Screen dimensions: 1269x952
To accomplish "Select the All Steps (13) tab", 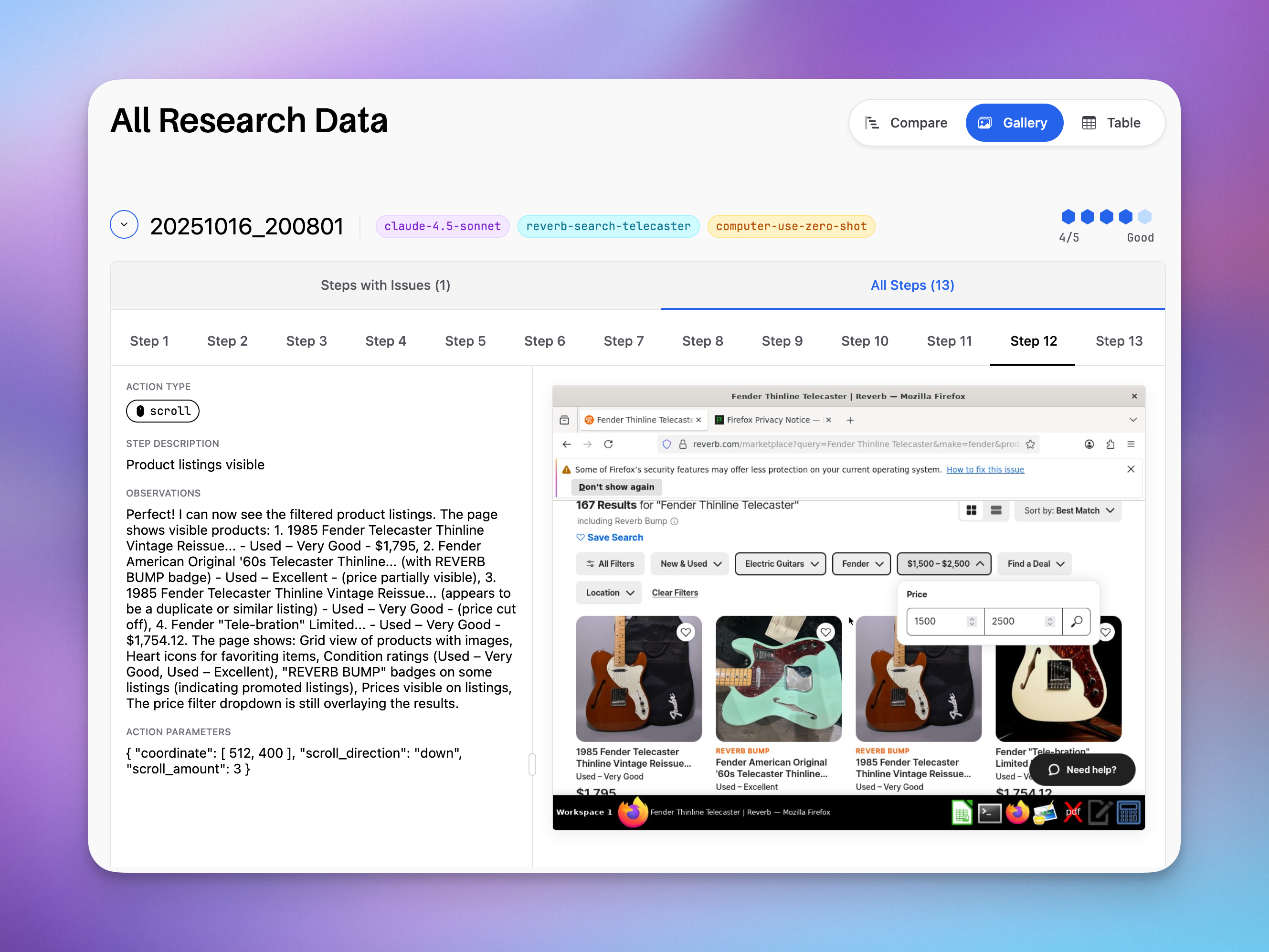I will 913,285.
